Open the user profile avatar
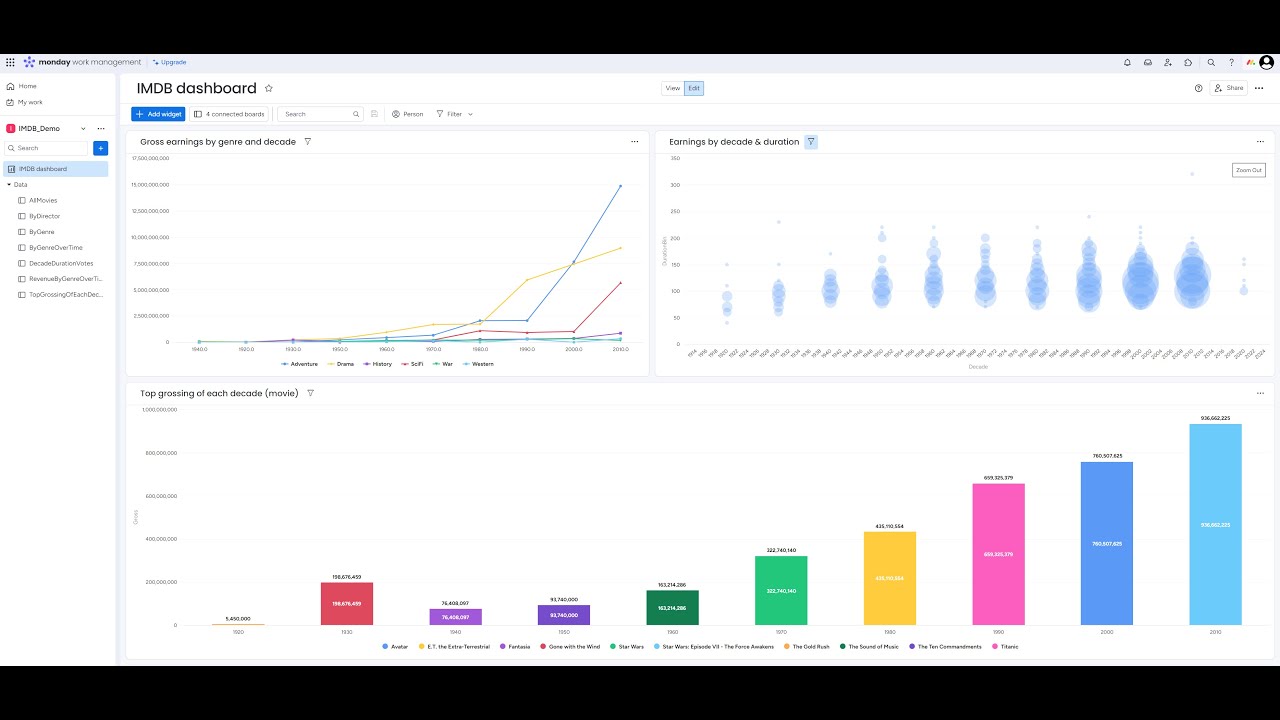 (1266, 62)
